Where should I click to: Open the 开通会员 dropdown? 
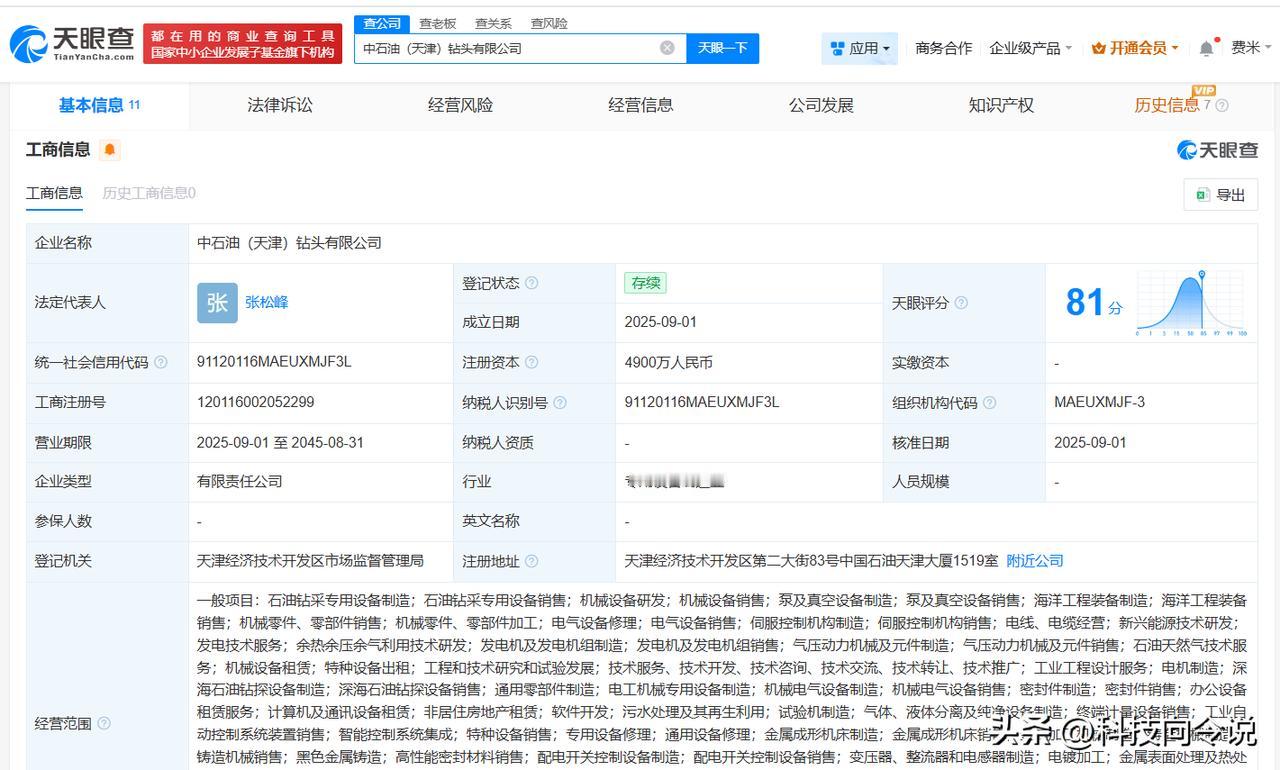[x=1135, y=48]
